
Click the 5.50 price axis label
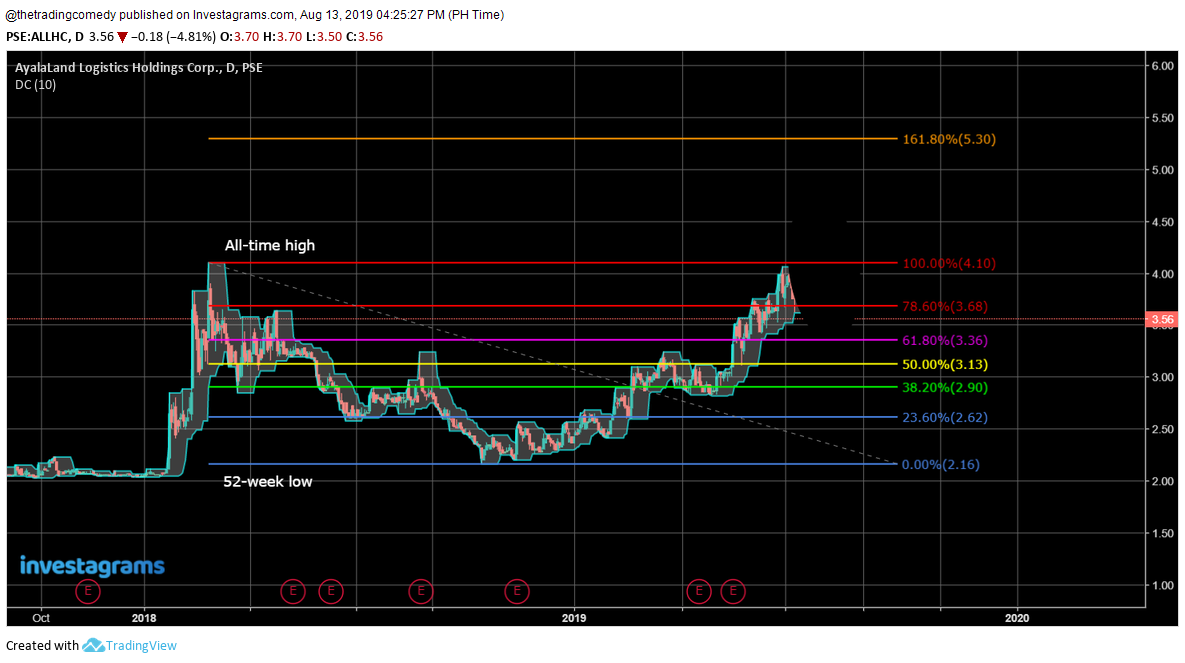pos(1162,118)
